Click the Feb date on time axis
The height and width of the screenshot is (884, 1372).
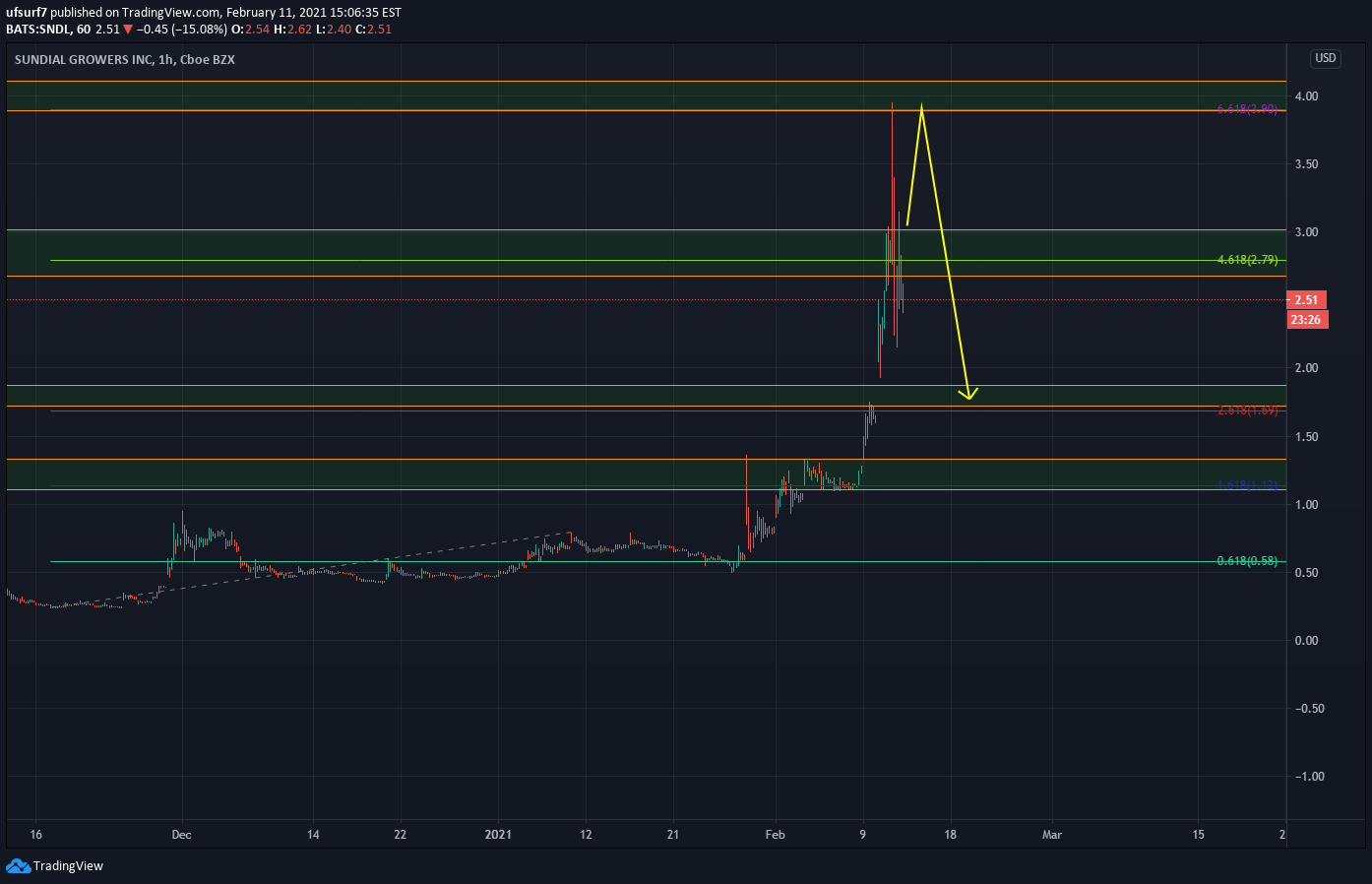click(x=776, y=835)
